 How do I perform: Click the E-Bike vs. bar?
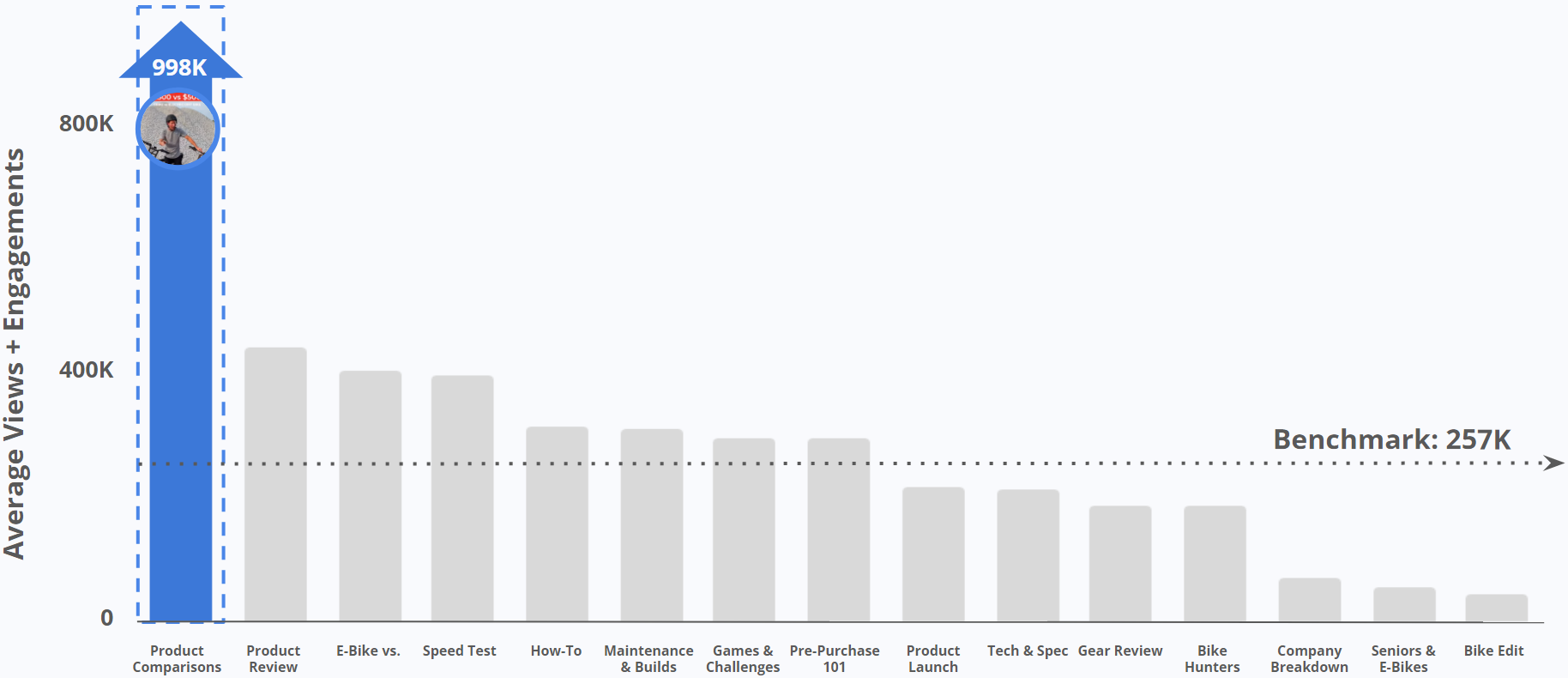tap(370, 496)
